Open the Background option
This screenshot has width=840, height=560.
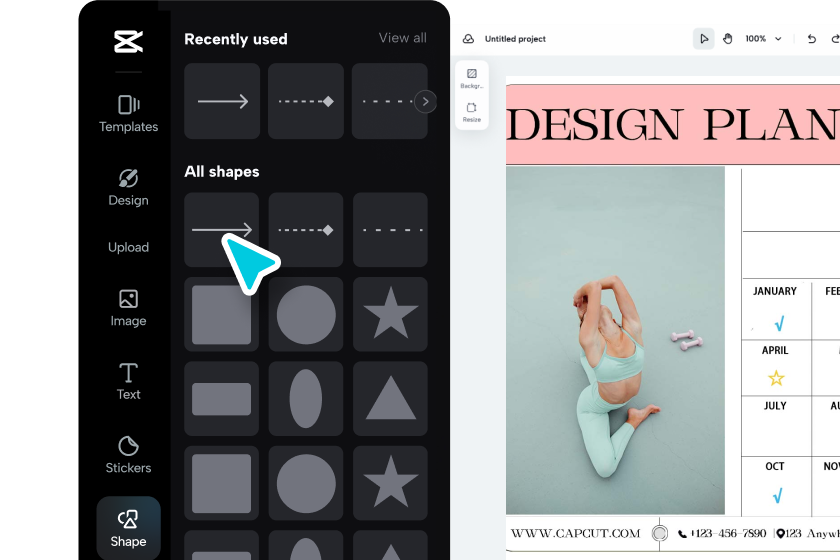[x=471, y=78]
